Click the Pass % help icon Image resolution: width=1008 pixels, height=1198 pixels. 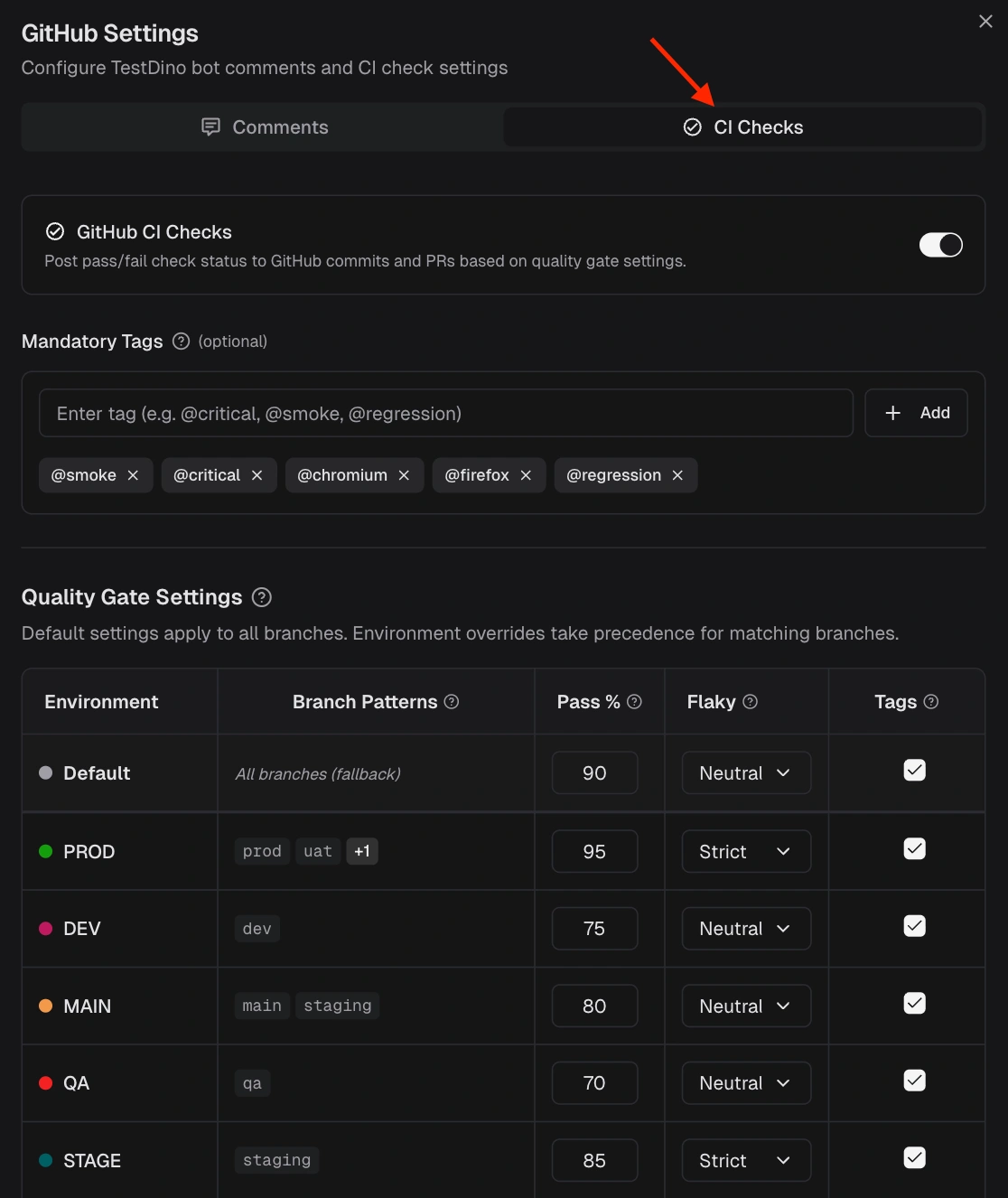coord(635,701)
